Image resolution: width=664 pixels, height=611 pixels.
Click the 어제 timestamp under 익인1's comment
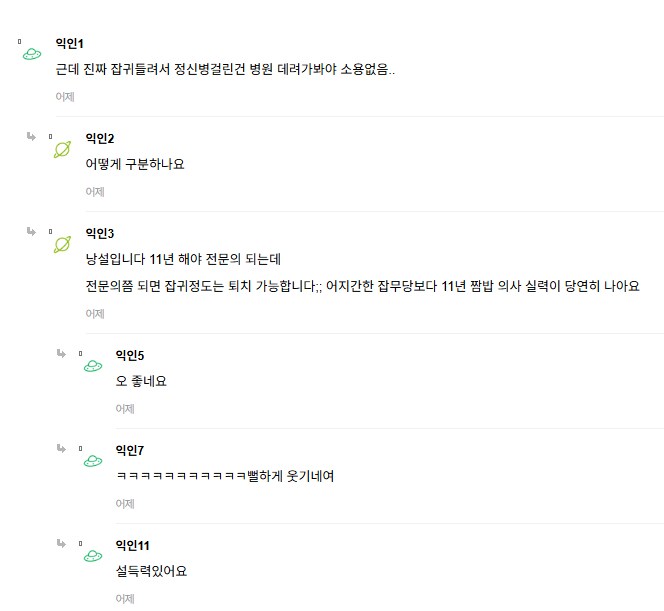(65, 97)
